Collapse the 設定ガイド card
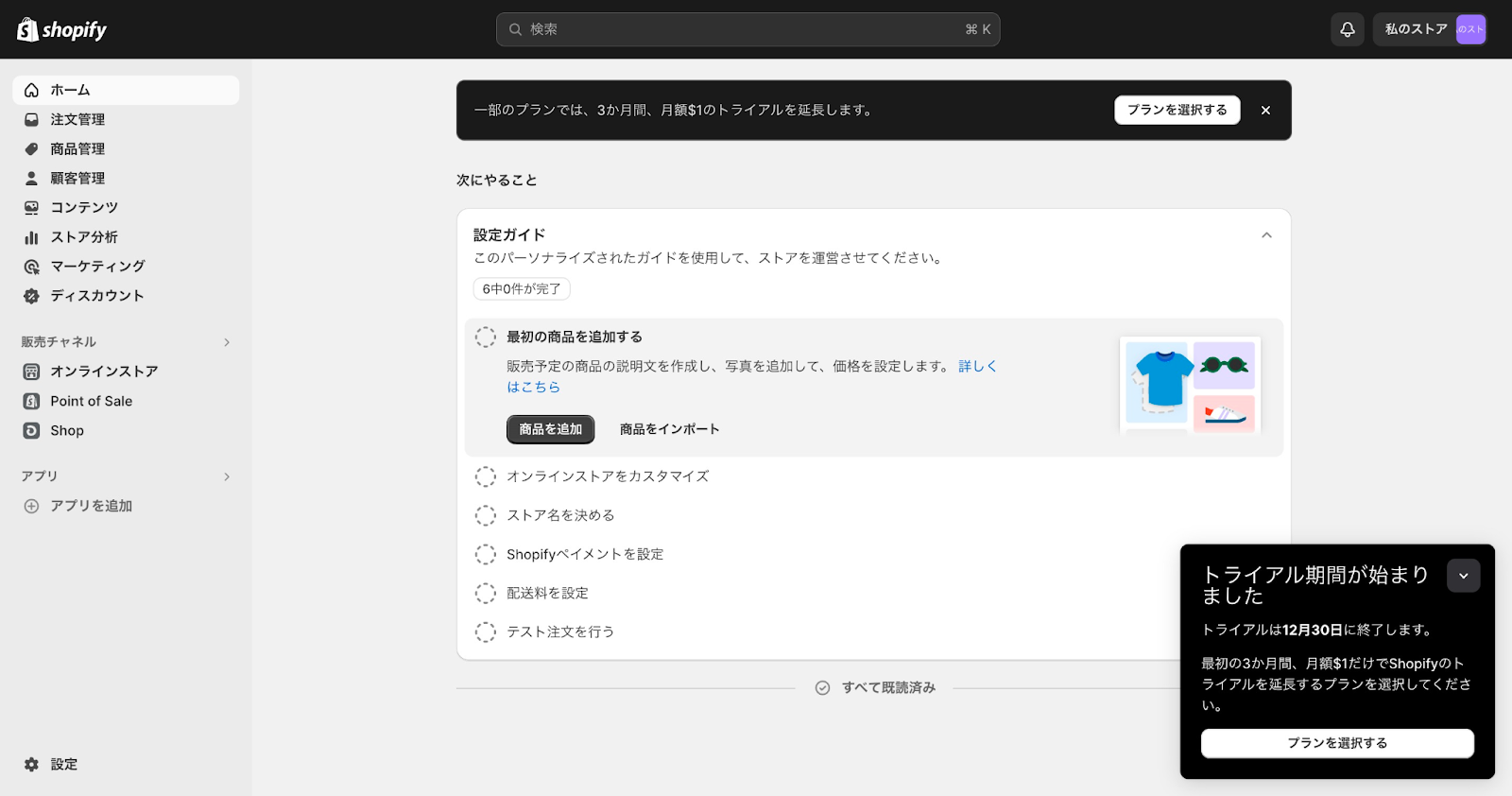 [1266, 235]
